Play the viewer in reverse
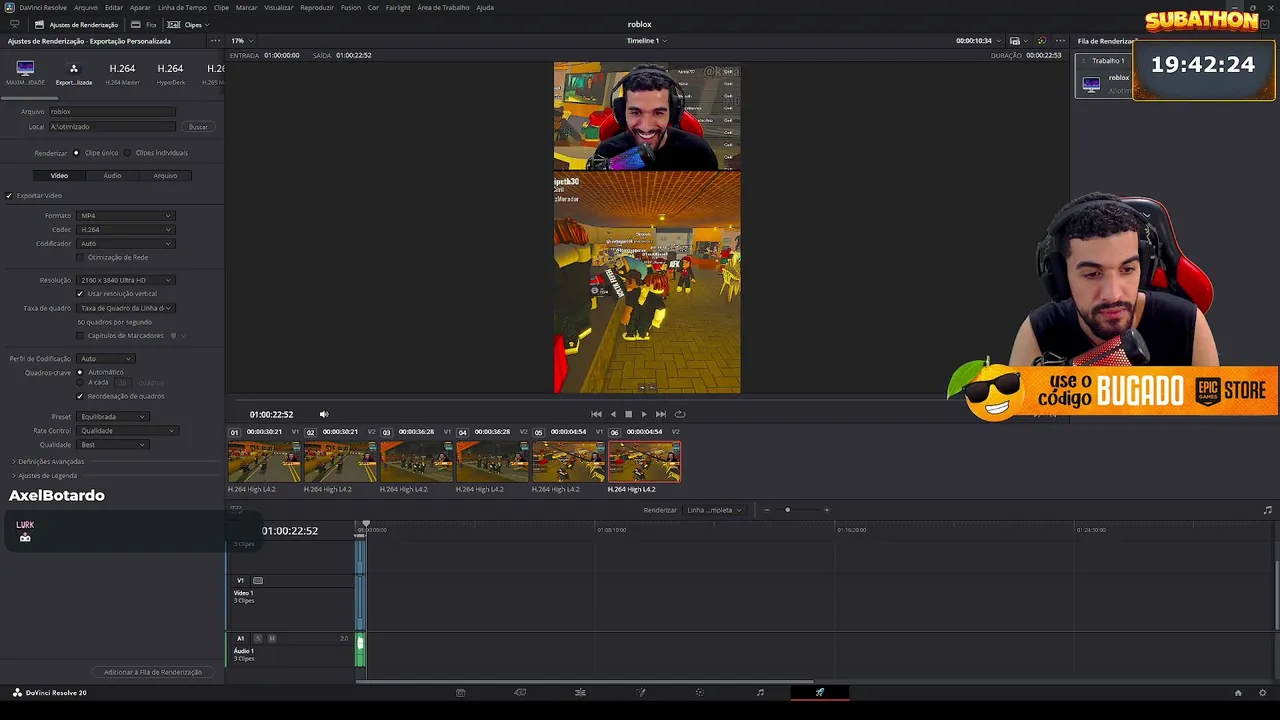1280x720 pixels. click(613, 414)
